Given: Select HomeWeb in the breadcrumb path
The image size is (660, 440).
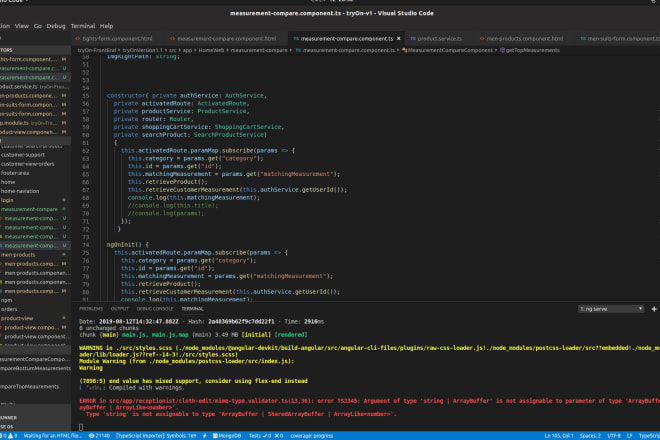Looking at the screenshot, I should coord(211,50).
